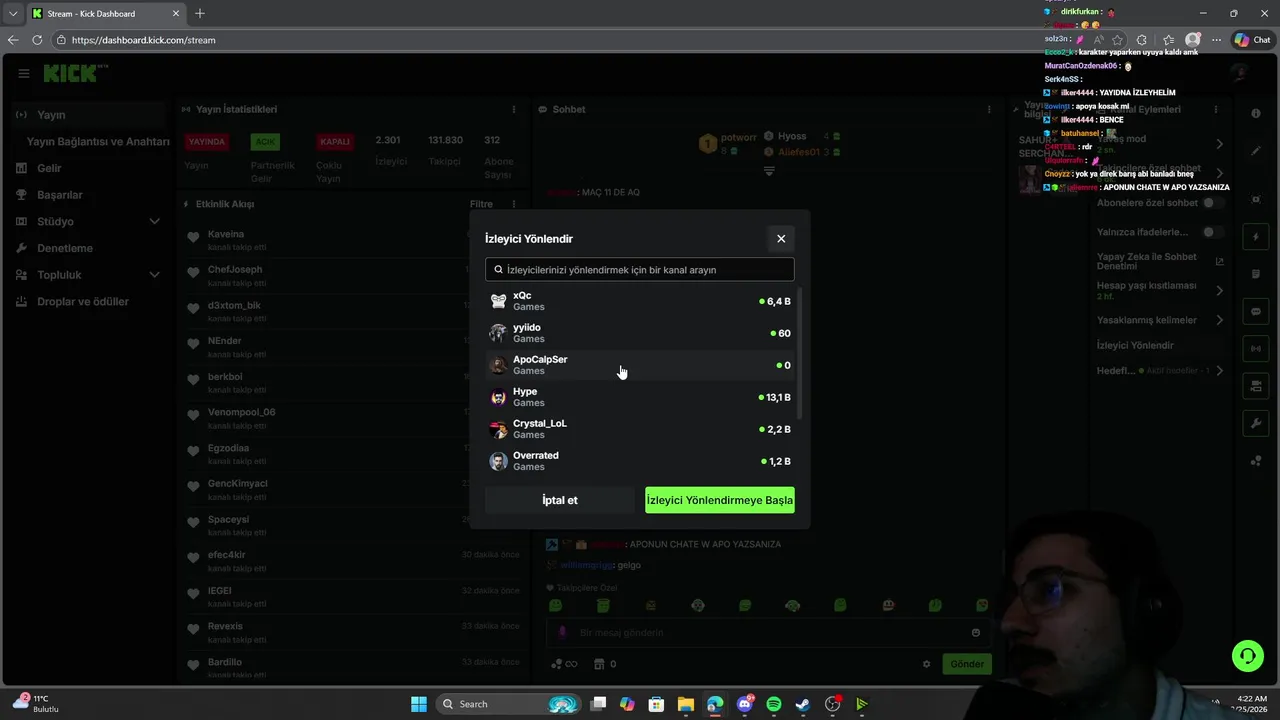Expand the Stüdyo sidebar chevron
The height and width of the screenshot is (720, 1280).
[x=154, y=222]
